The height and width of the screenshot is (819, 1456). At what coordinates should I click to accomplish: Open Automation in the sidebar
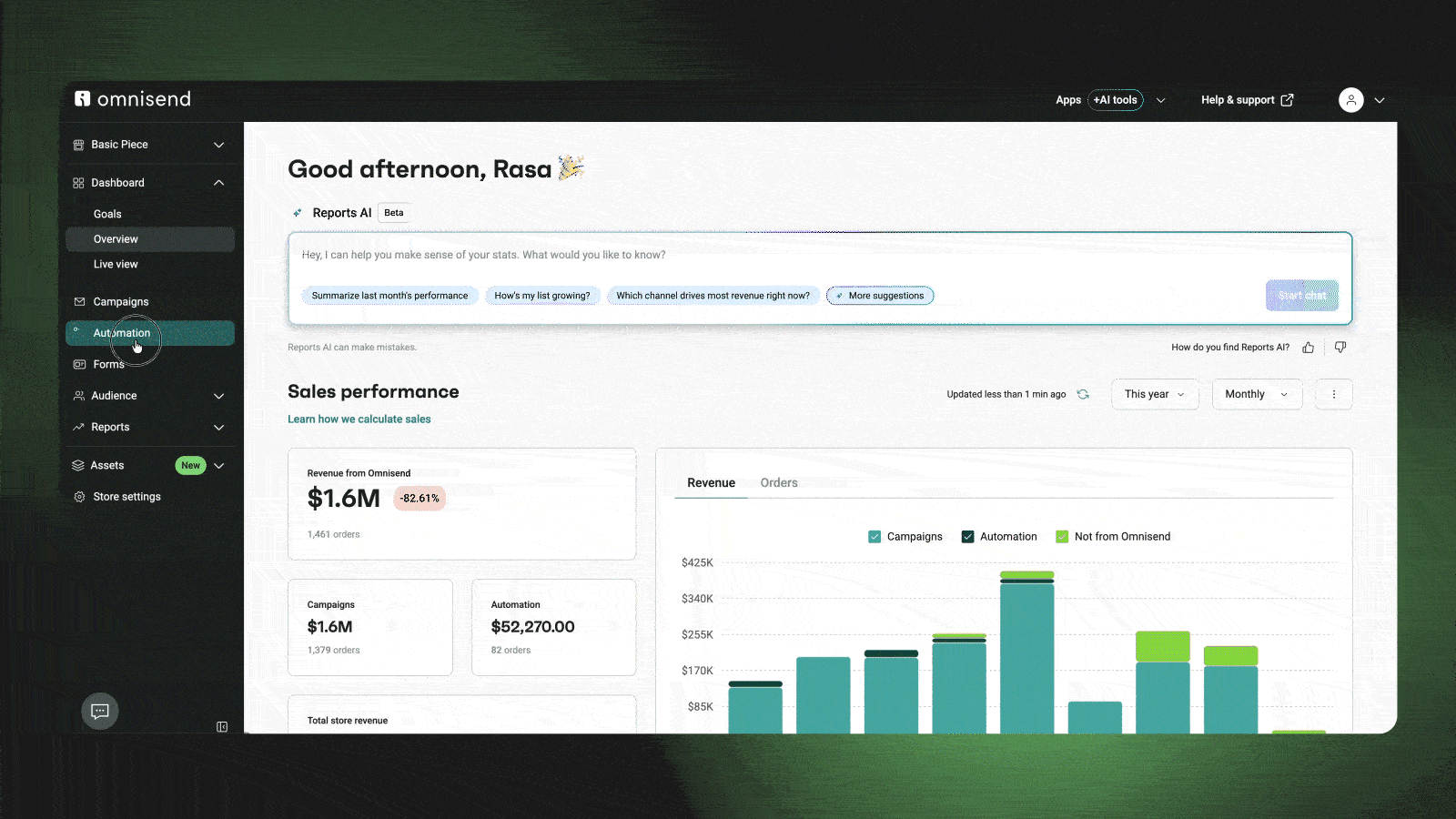point(150,333)
